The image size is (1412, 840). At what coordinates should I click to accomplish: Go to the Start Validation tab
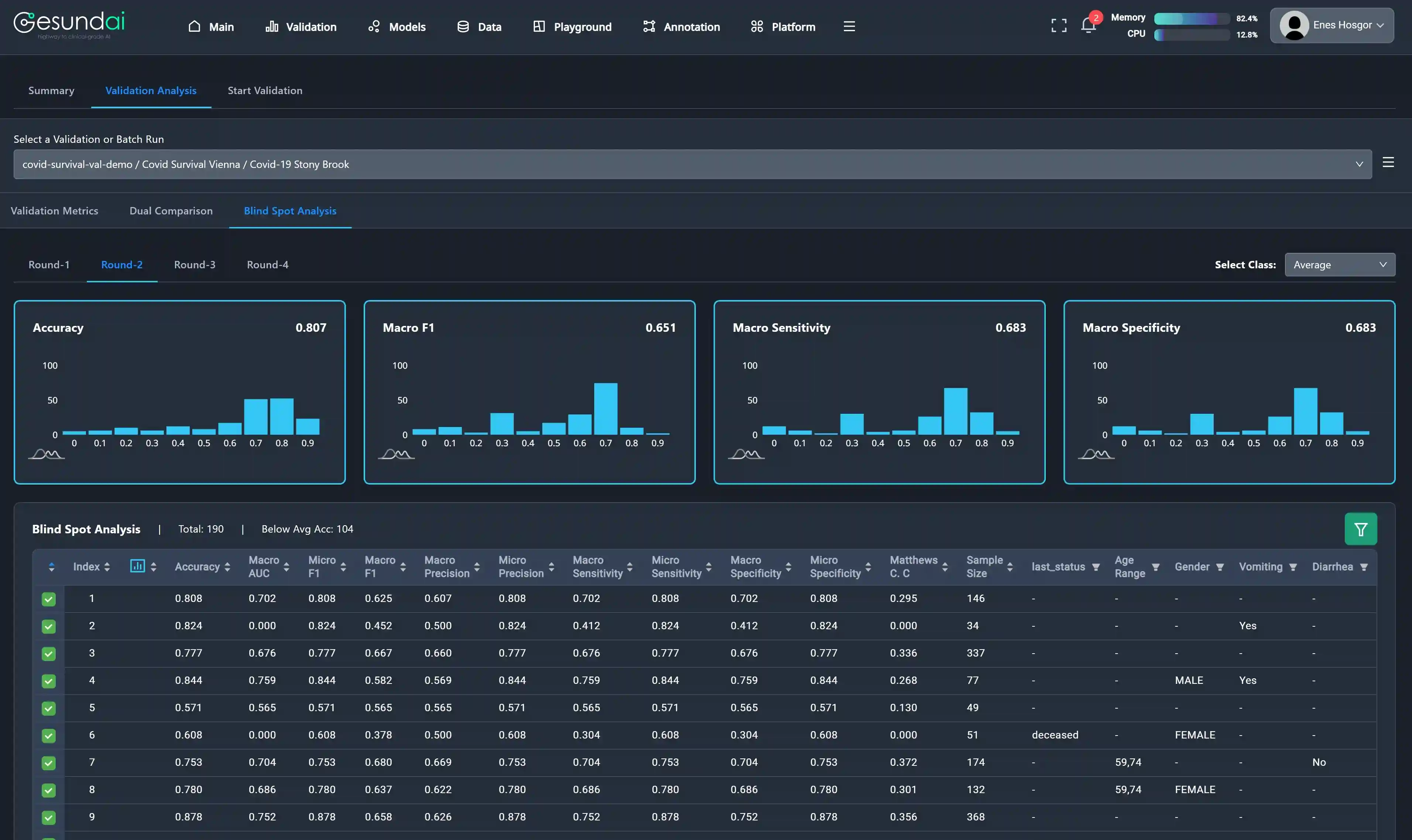264,90
